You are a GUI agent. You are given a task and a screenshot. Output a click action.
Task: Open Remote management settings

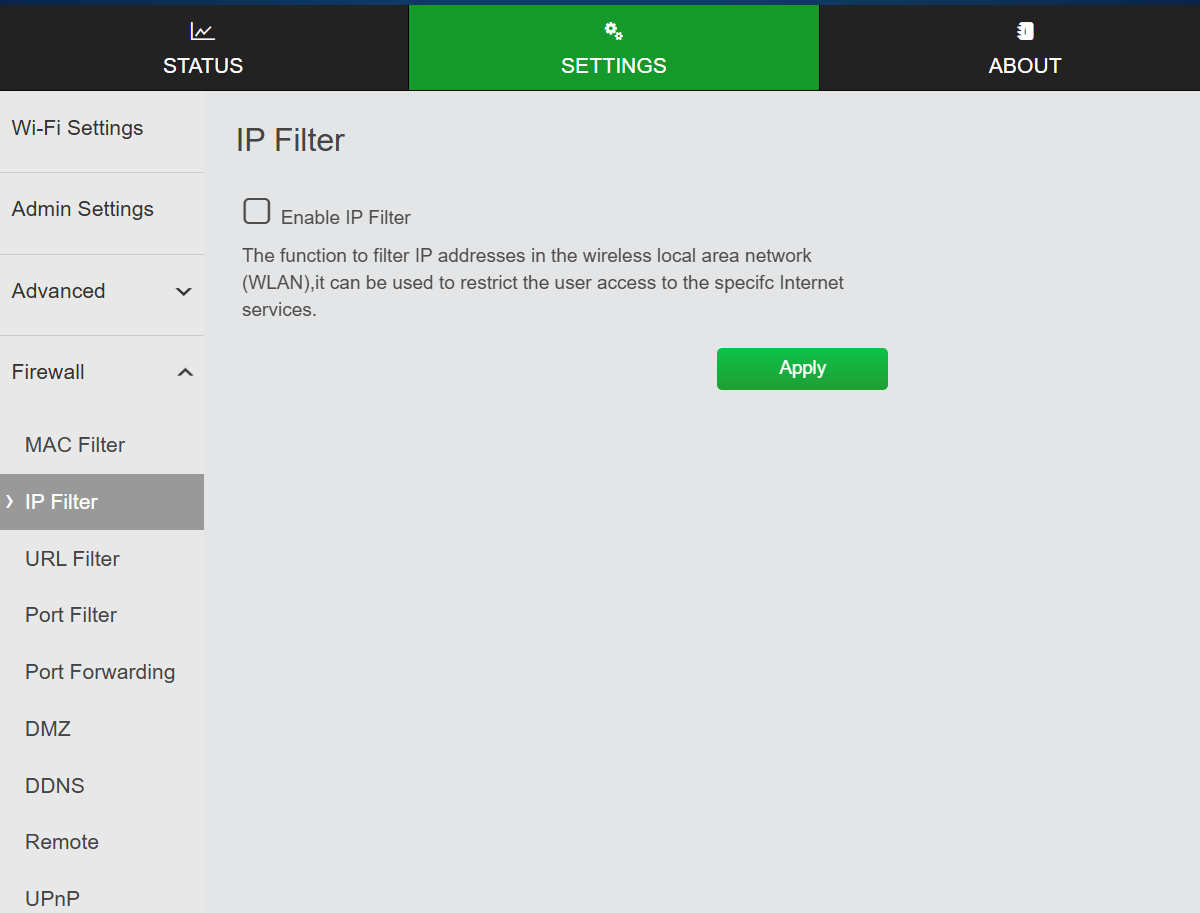pos(62,842)
